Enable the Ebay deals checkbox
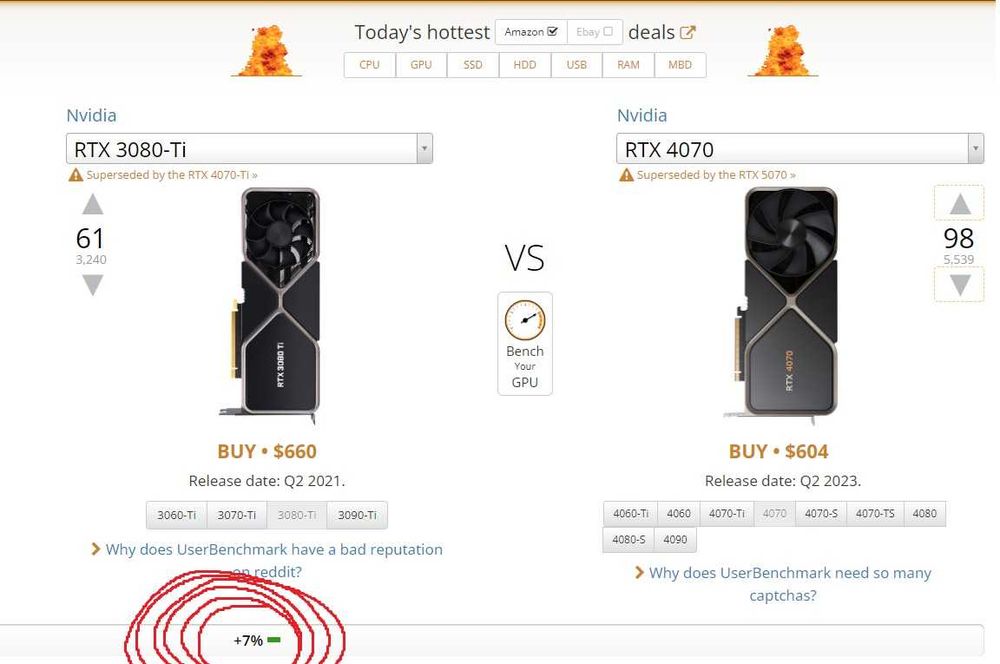The image size is (1000, 664). 608,31
